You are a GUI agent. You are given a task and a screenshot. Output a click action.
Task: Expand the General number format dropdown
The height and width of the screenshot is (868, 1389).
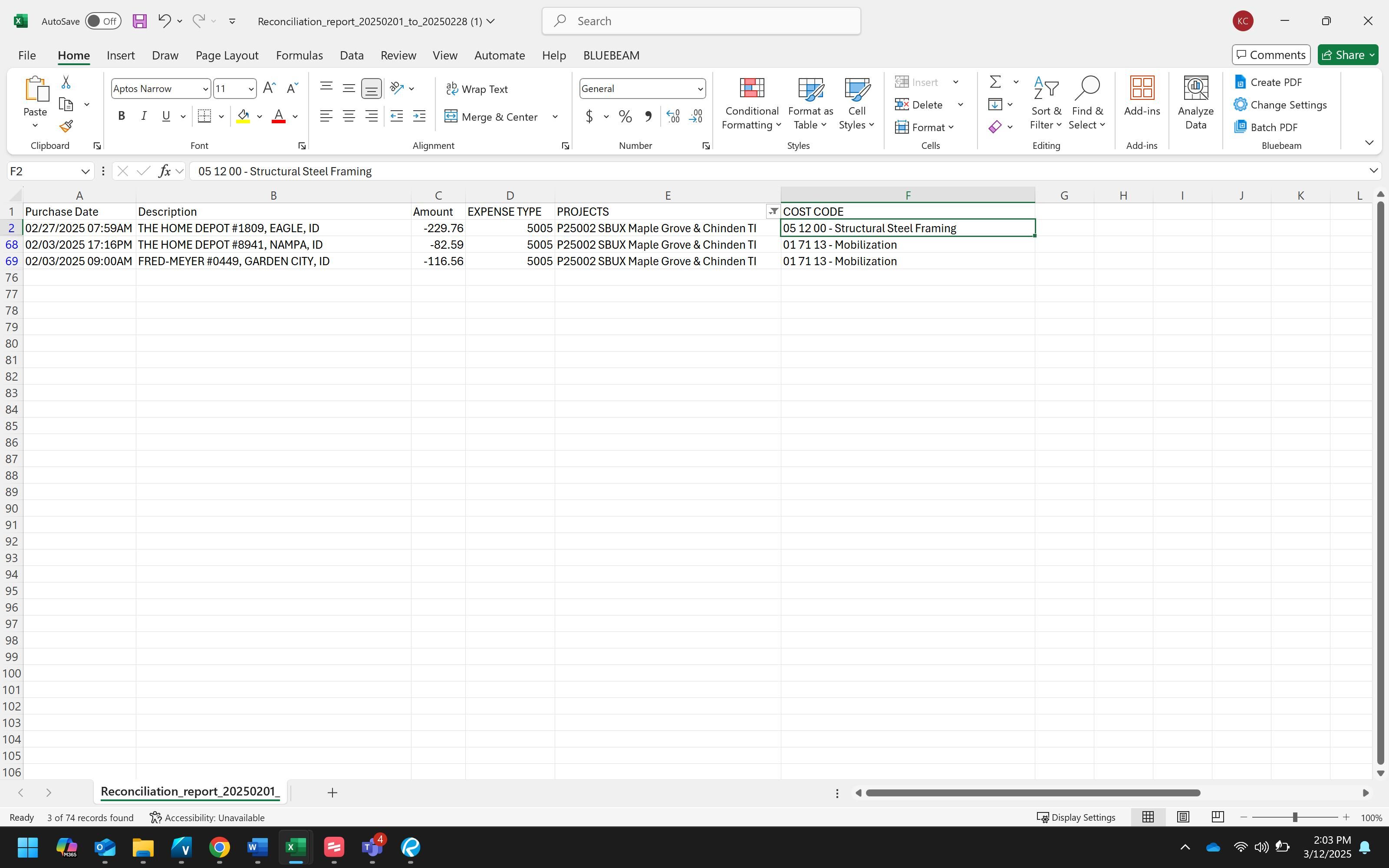click(x=700, y=89)
